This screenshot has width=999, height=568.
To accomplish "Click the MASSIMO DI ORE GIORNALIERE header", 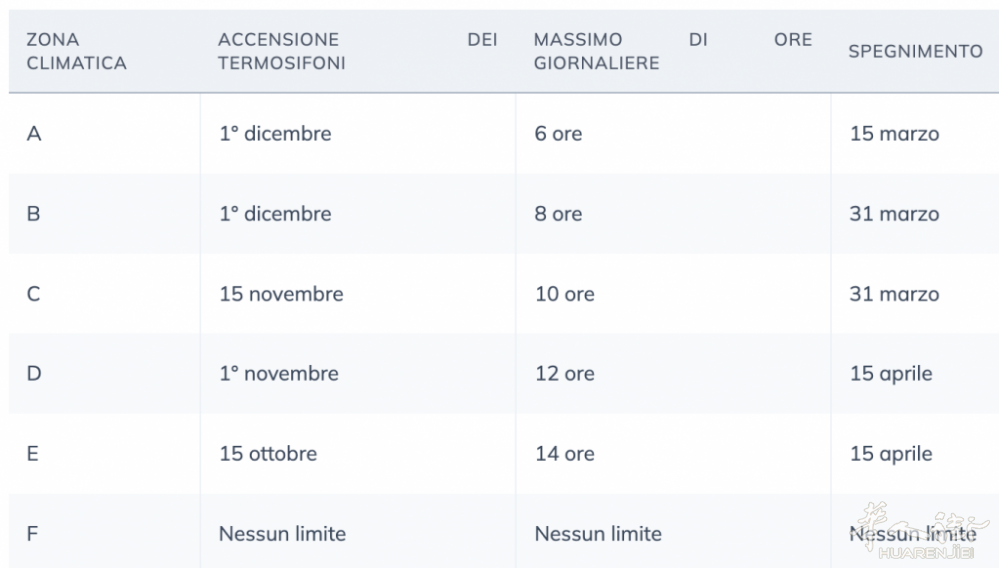I will pos(673,51).
